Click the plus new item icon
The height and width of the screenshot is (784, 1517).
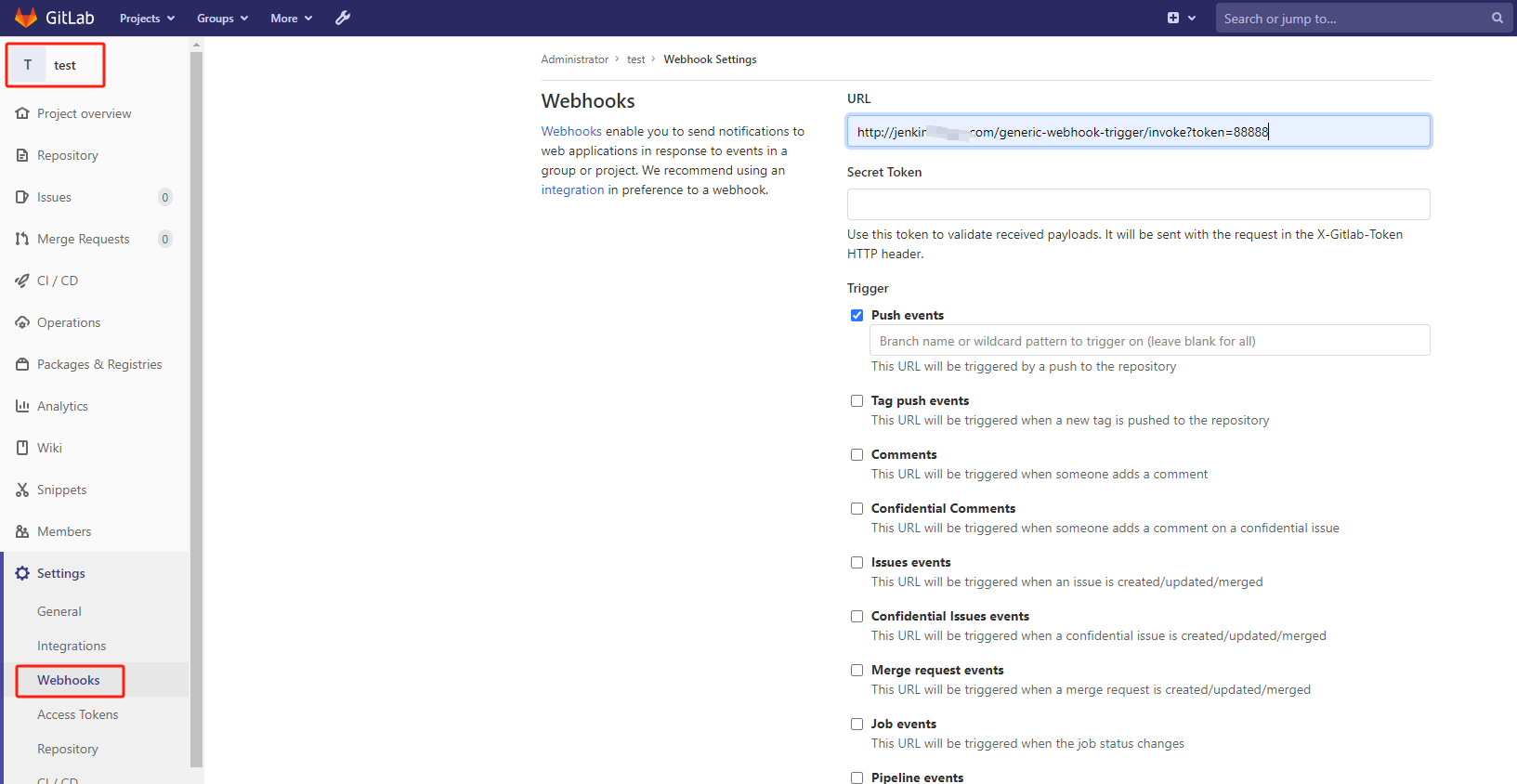pos(1173,18)
